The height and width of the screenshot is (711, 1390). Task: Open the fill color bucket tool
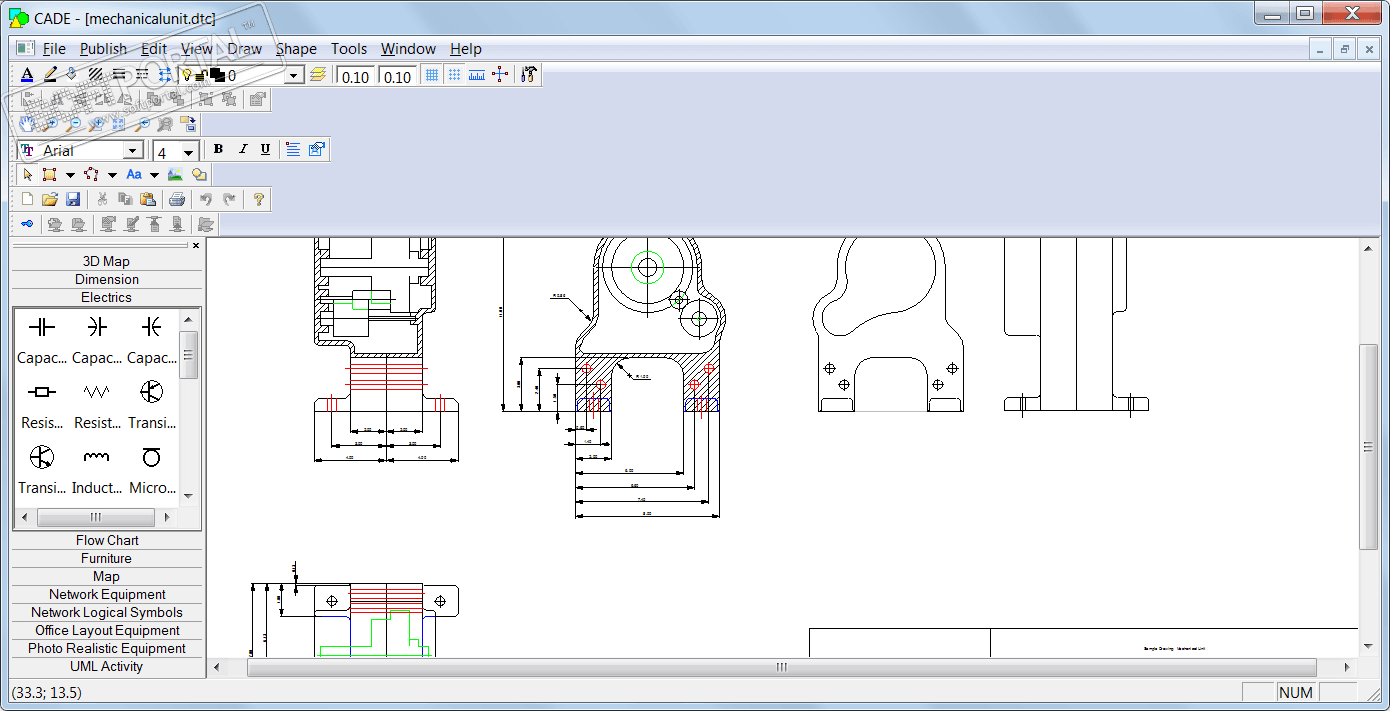[x=72, y=75]
